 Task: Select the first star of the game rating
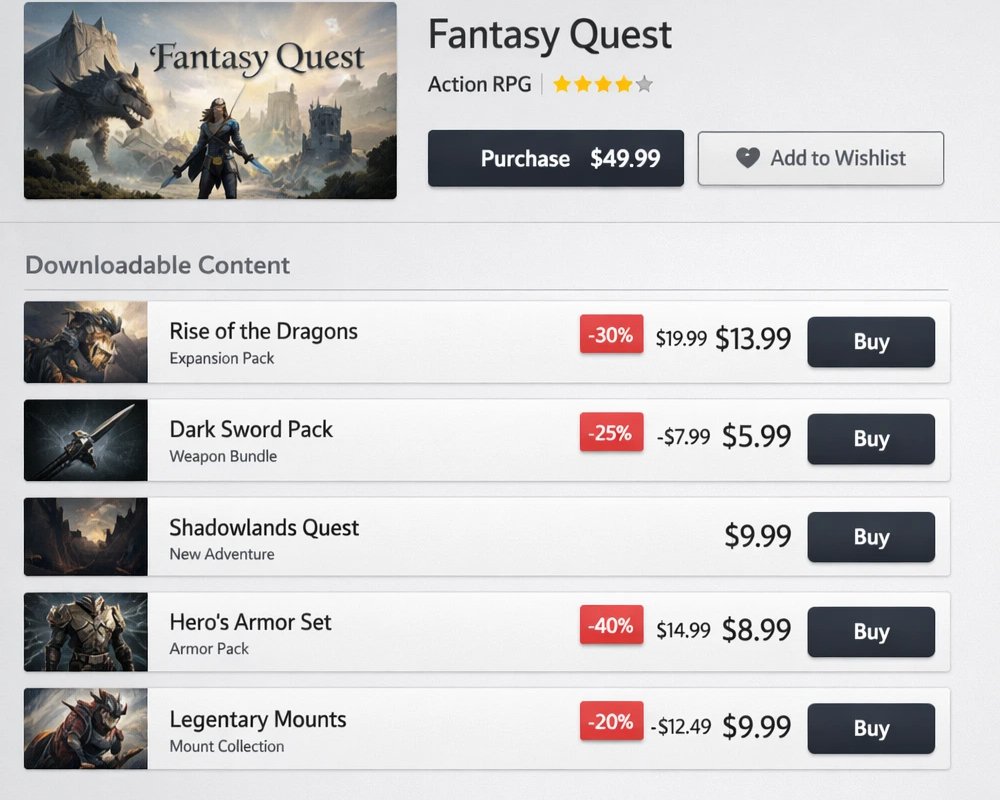pyautogui.click(x=560, y=84)
